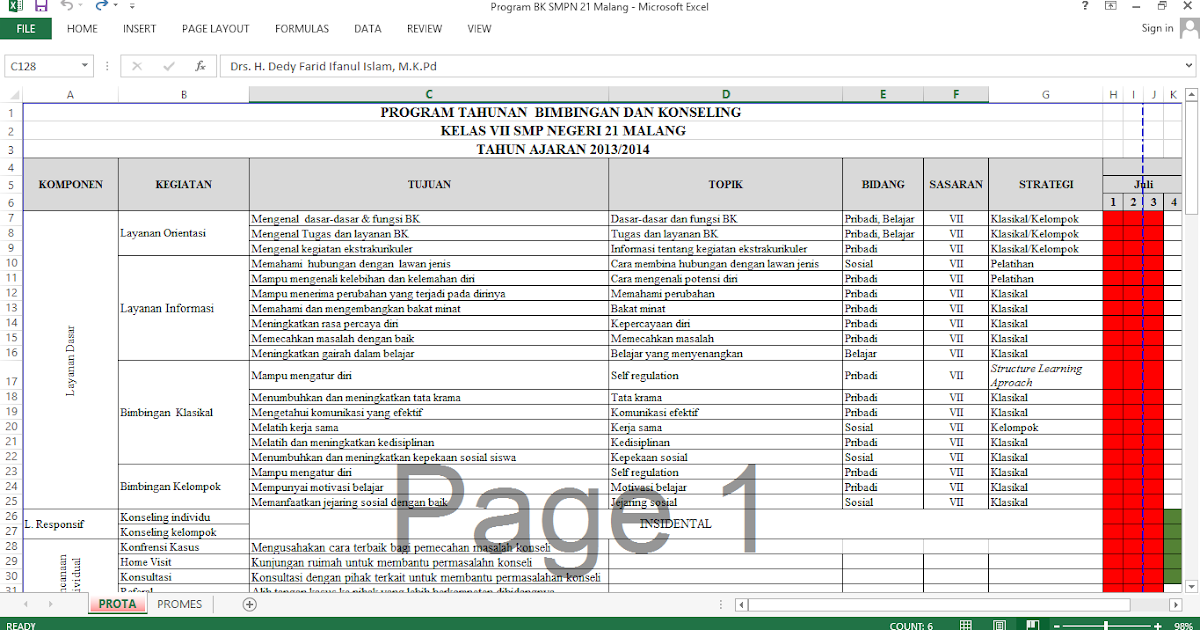Click left arrow of the horizontal scrollbar
The image size is (1200, 630).
pyautogui.click(x=741, y=604)
